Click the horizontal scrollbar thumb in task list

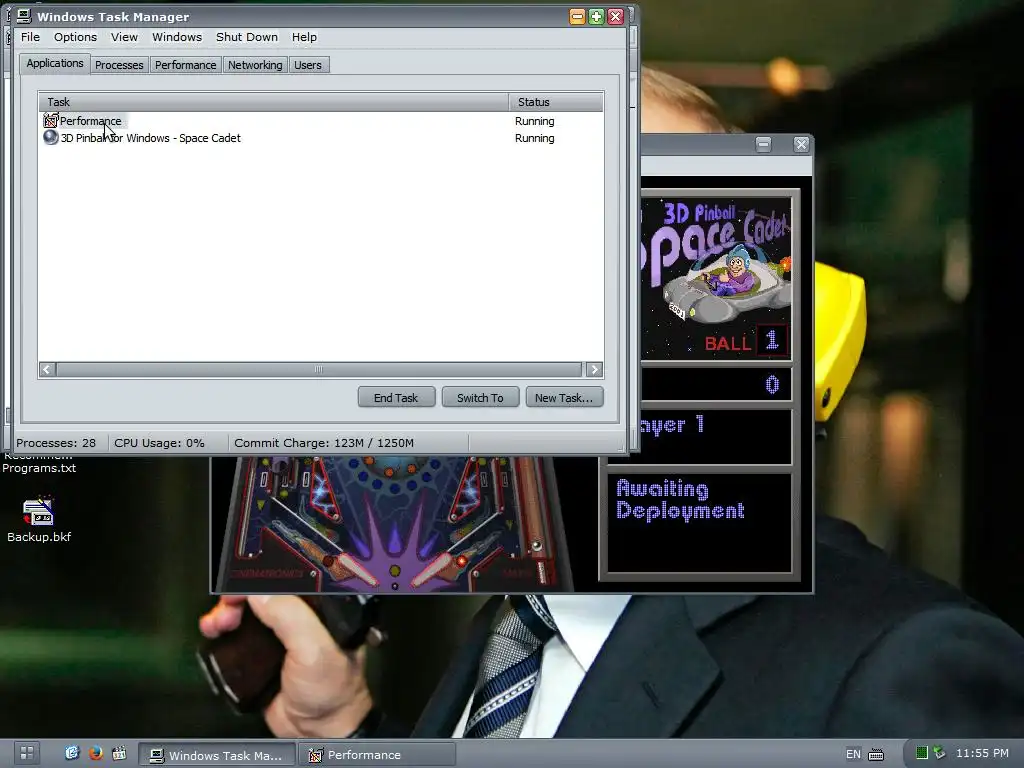pos(319,370)
